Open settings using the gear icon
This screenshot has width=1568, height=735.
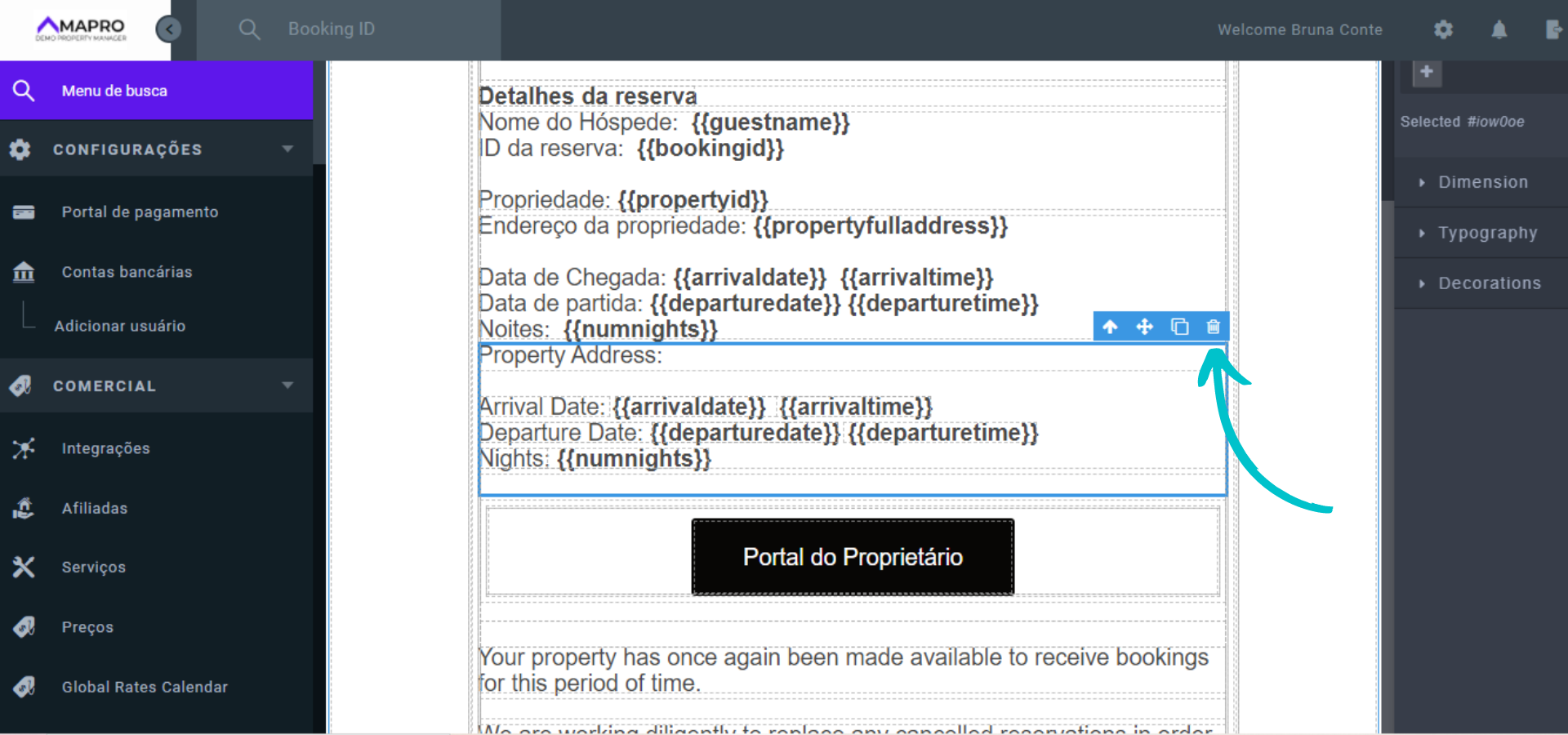[x=1443, y=29]
